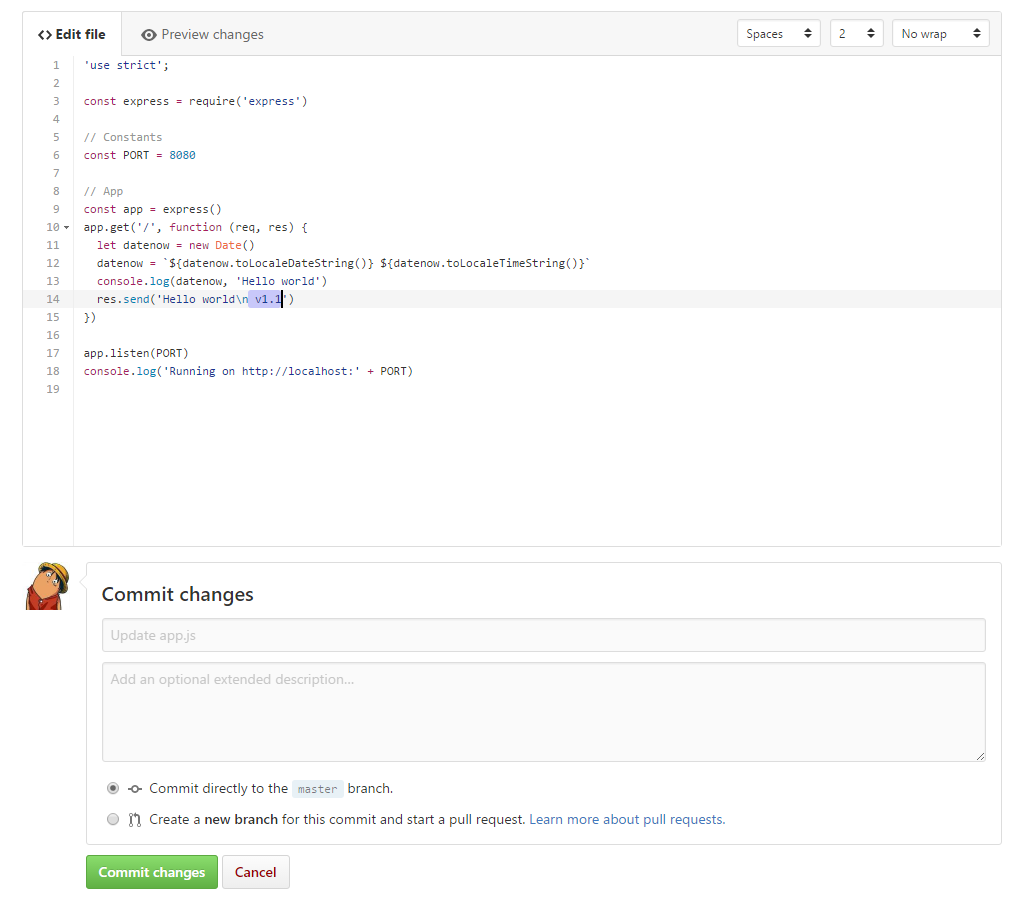Switch to the Edit file tab
The image size is (1016, 906).
click(72, 34)
